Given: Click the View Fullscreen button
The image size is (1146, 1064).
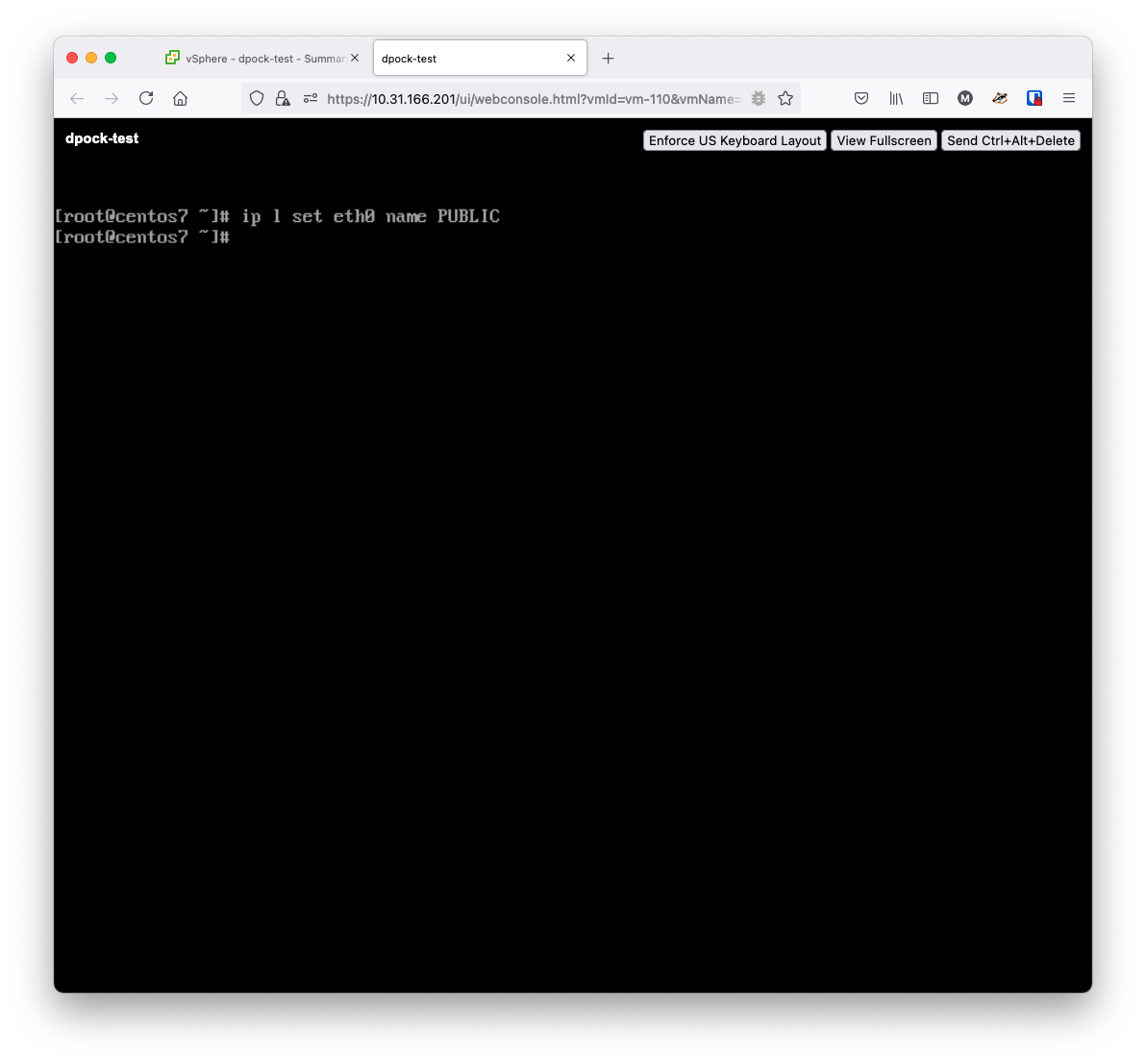Looking at the screenshot, I should [x=884, y=140].
